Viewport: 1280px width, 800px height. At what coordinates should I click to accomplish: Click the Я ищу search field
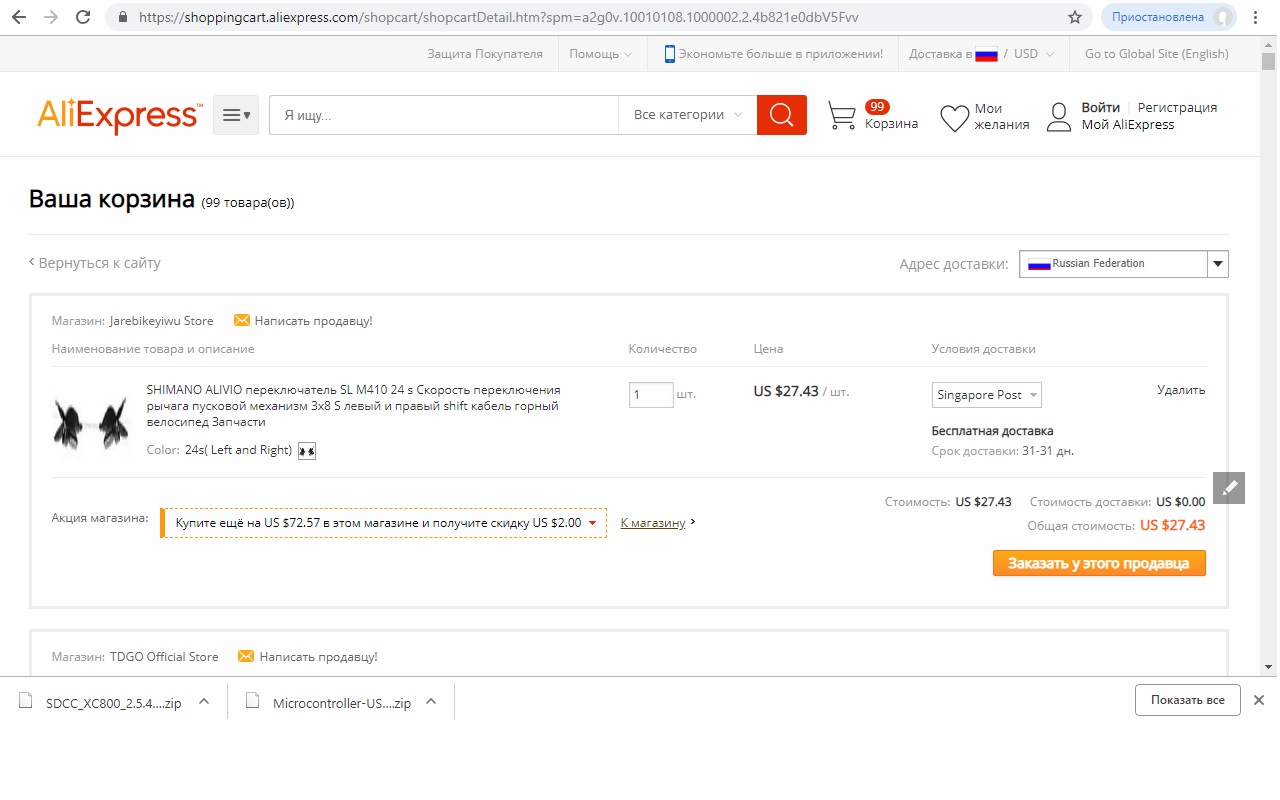[444, 115]
